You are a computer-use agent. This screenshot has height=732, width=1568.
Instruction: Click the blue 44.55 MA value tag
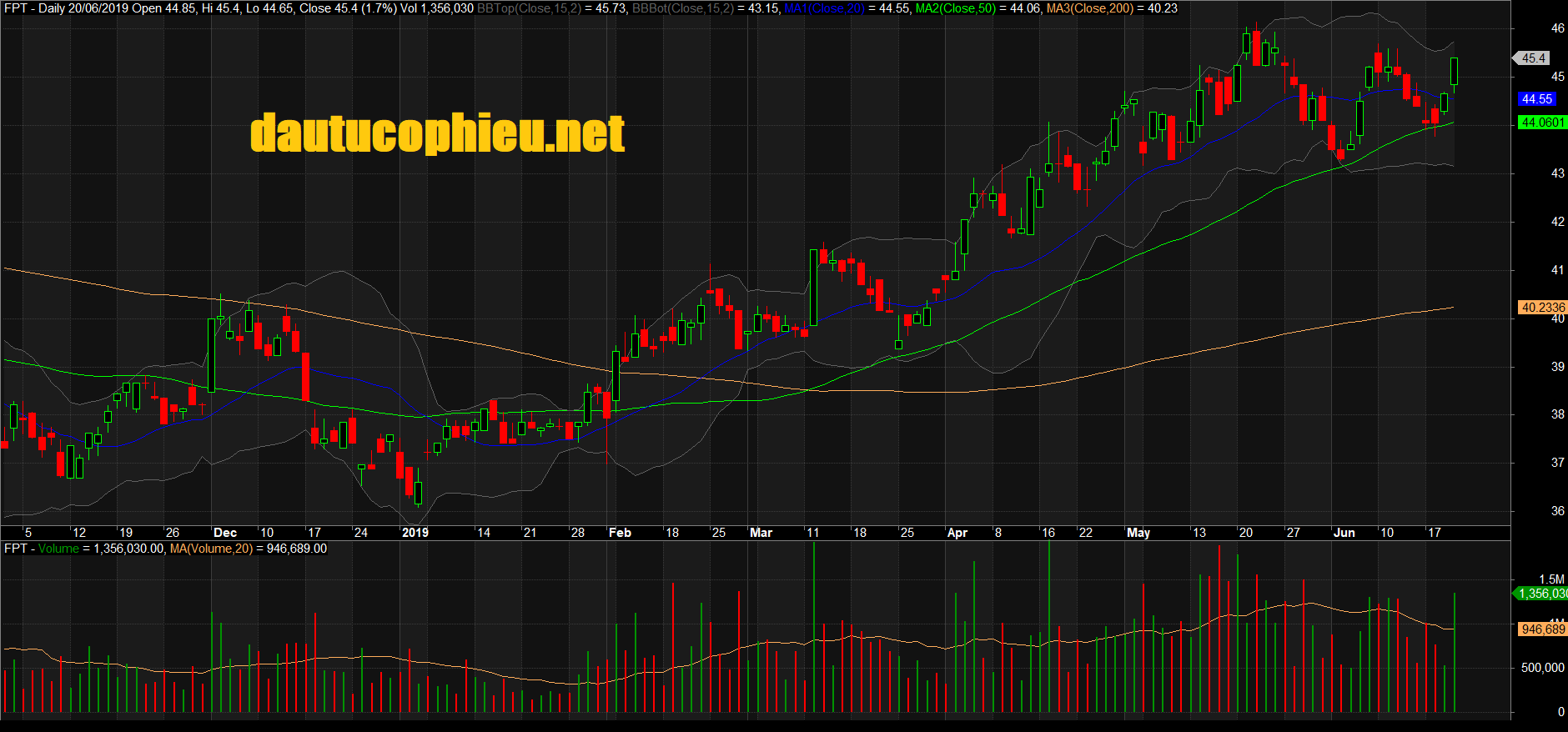click(x=1536, y=99)
